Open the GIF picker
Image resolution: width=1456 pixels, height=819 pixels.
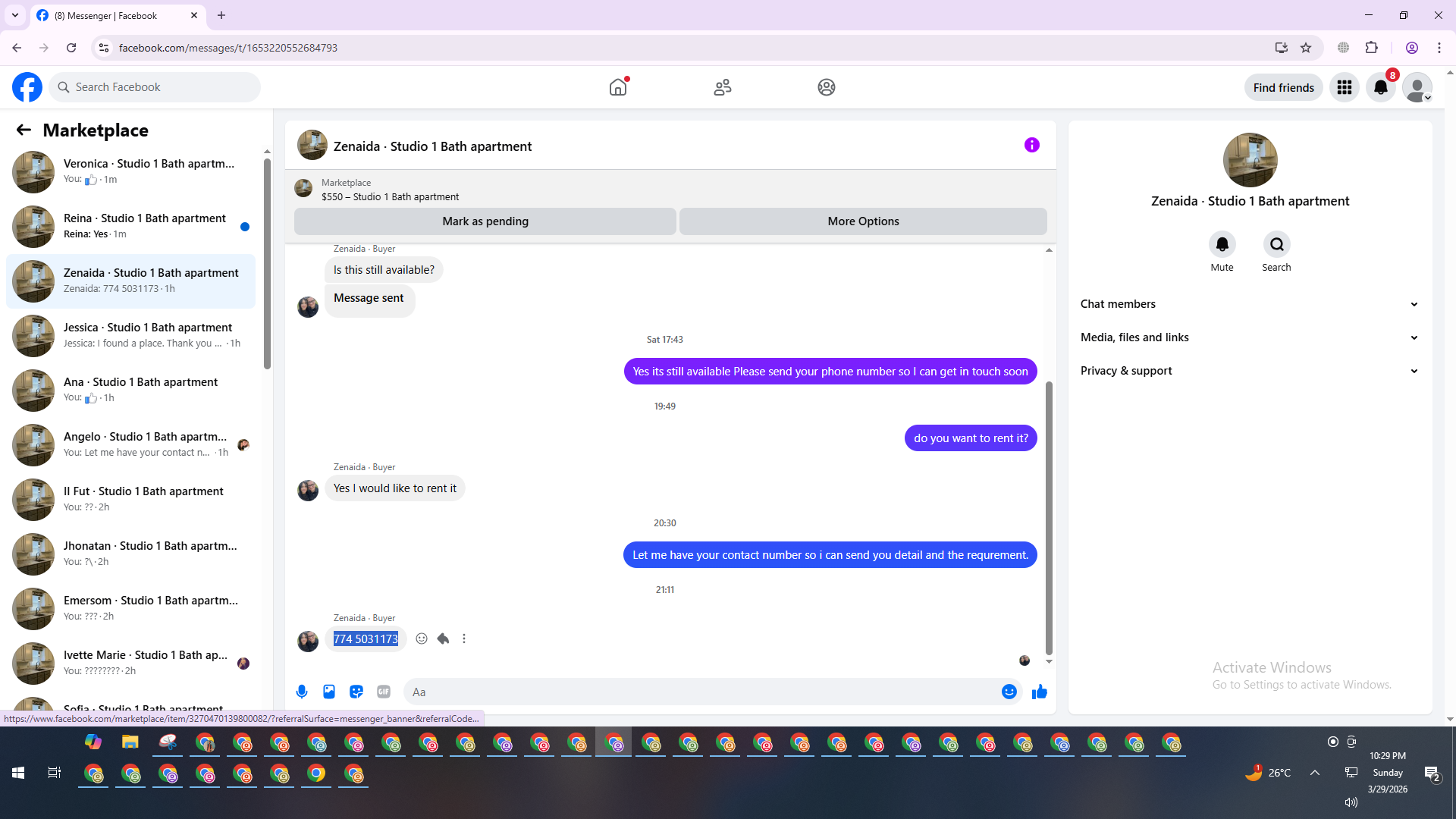pyautogui.click(x=384, y=692)
